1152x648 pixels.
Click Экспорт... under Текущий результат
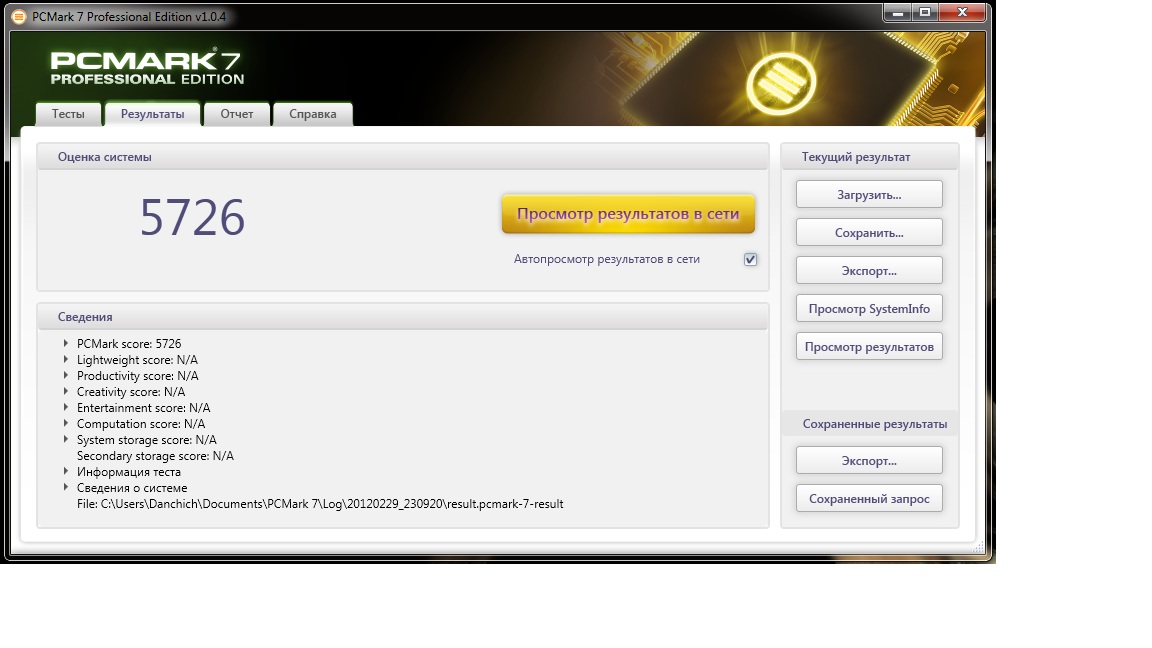point(869,270)
